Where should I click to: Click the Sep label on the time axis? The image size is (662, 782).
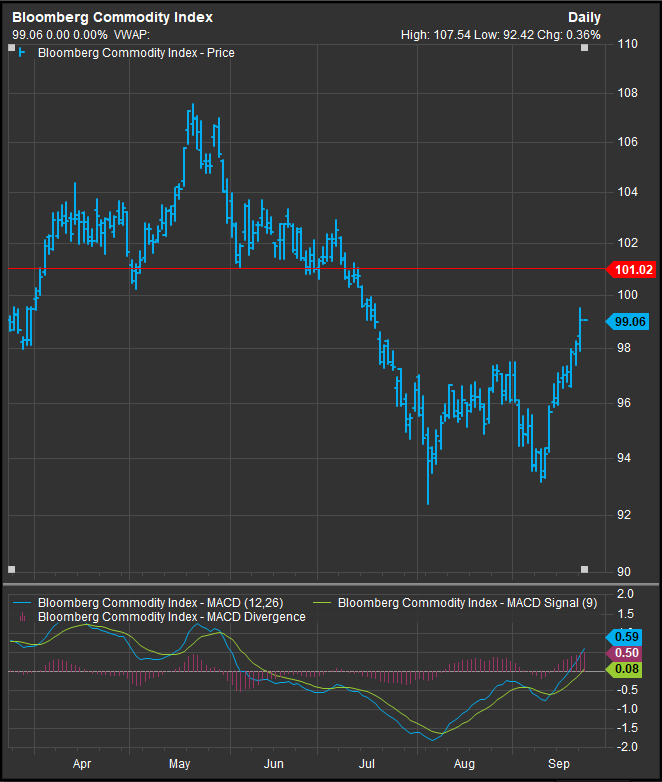point(559,764)
